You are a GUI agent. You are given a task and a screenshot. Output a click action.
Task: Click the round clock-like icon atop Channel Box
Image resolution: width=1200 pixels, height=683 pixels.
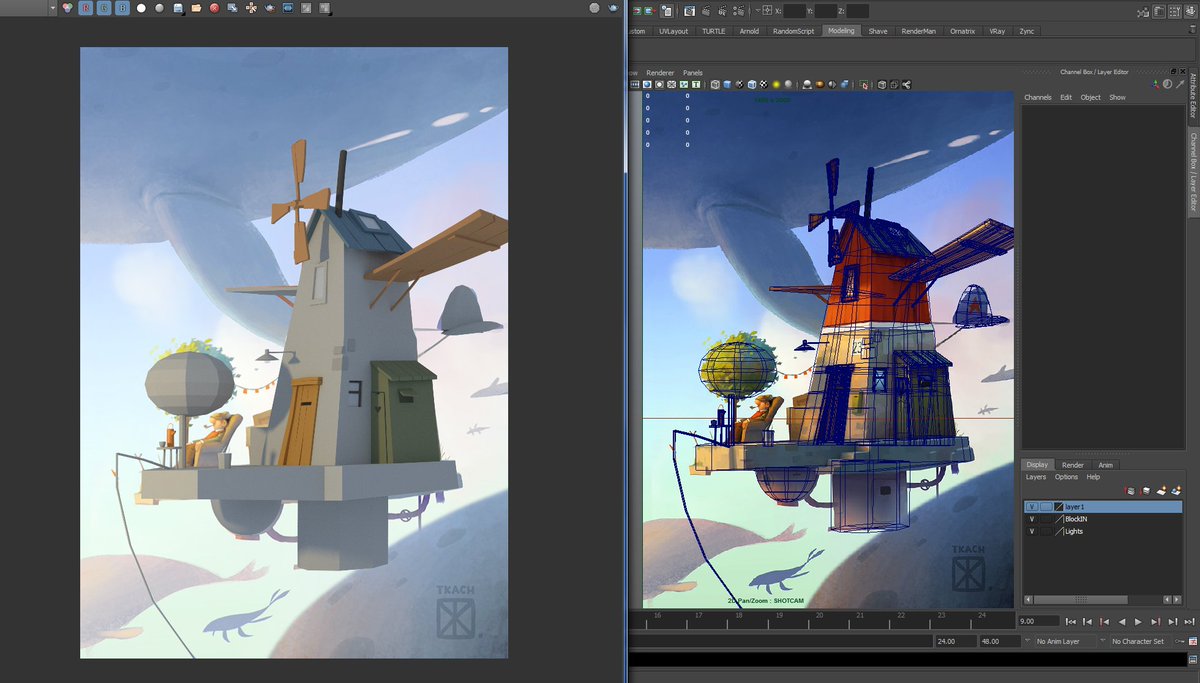pos(1167,84)
